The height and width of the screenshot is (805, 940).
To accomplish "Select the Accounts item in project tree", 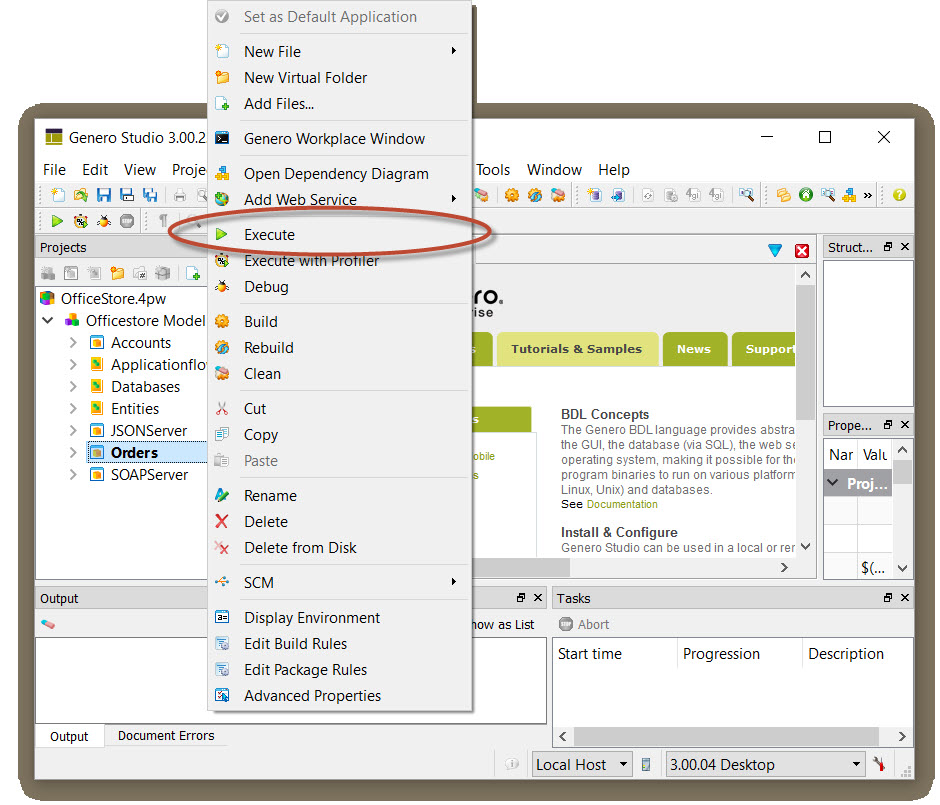I will (141, 343).
